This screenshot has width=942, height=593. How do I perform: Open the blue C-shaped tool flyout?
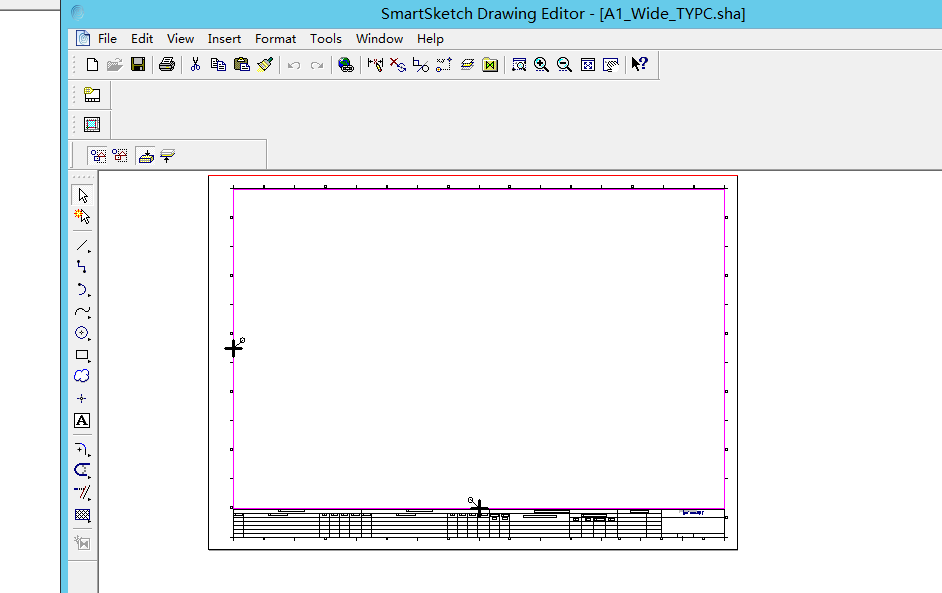point(82,470)
